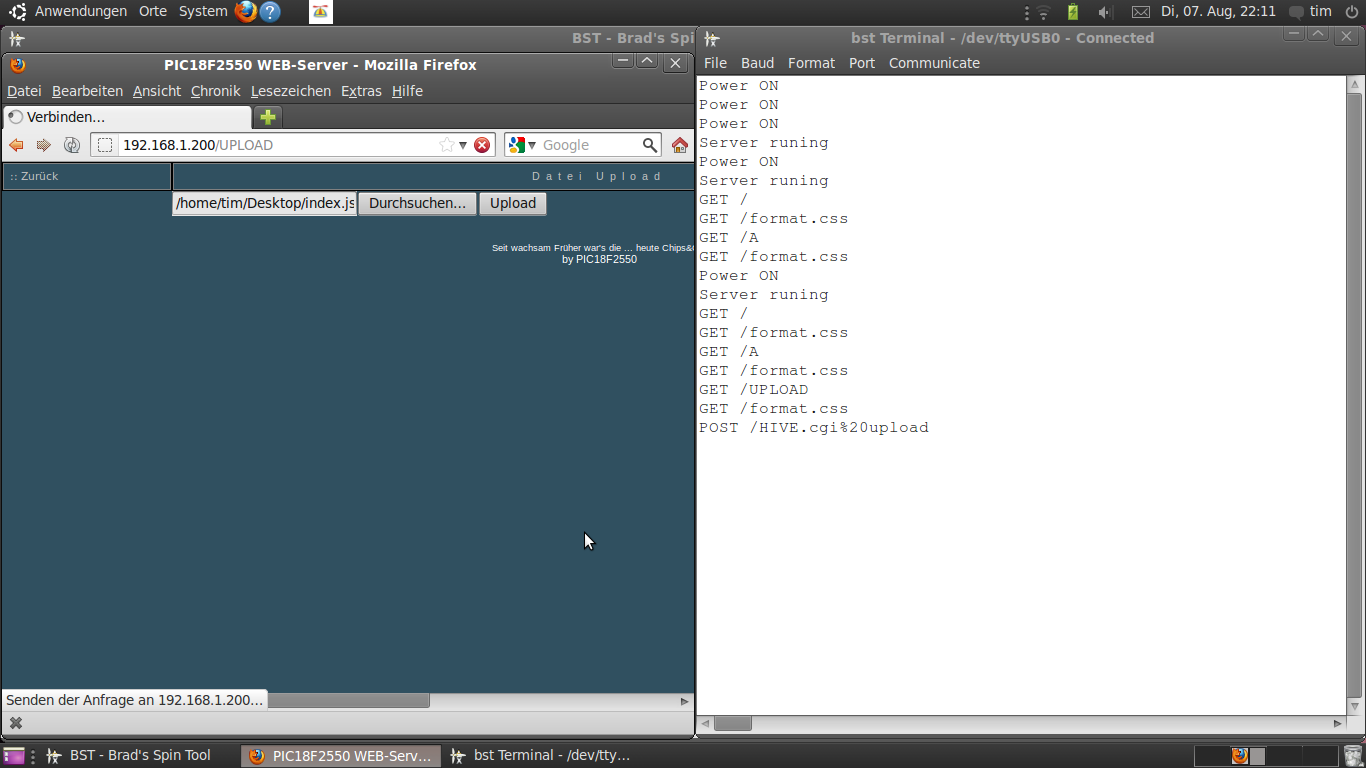Expand the URL bar history dropdown
This screenshot has width=1366, height=768.
(x=462, y=145)
